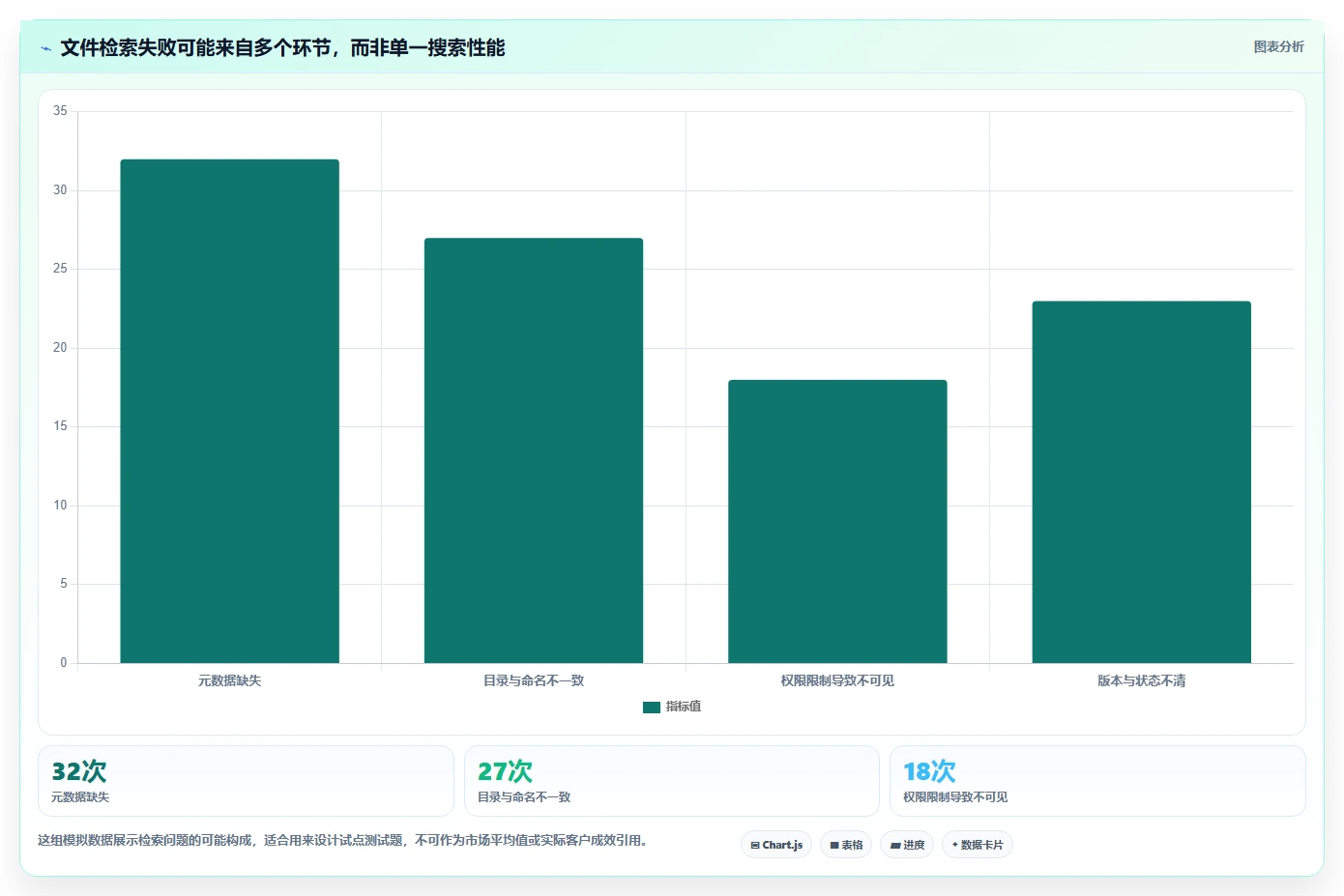Click the y-axis value 20

click(x=60, y=348)
